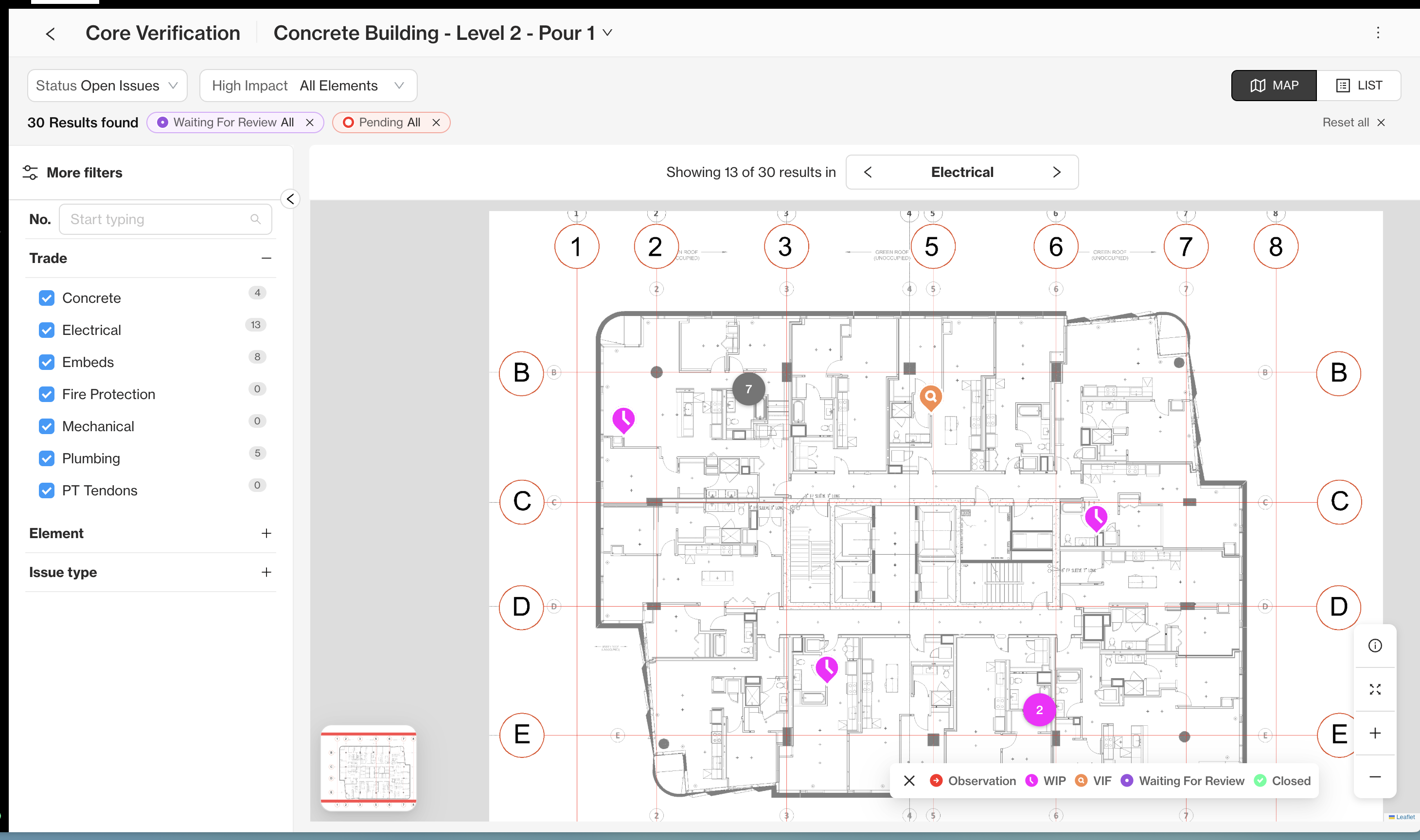Viewport: 1420px width, 840px height.
Task: Collapse the filters side panel
Action: 290,199
